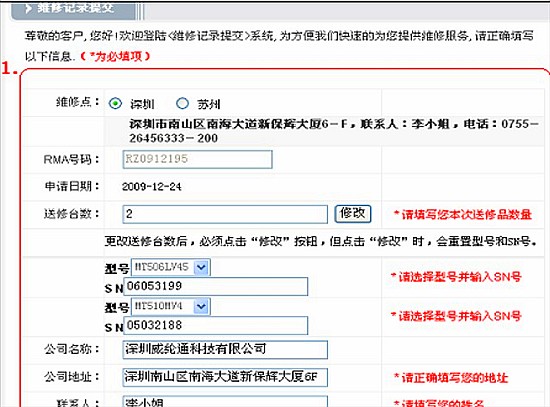Open the first 型号 model dropdown
This screenshot has width=550, height=407.
coord(170,267)
